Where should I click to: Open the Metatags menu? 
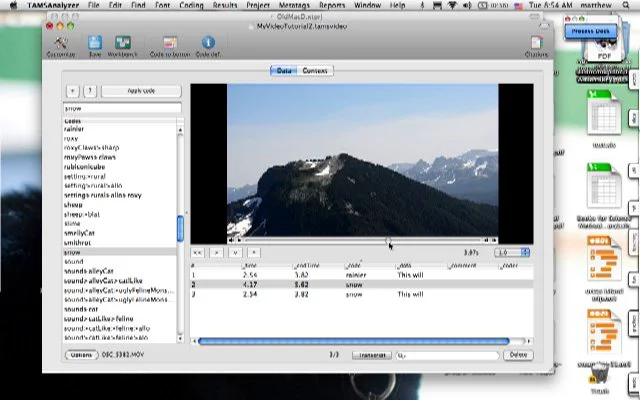click(x=295, y=5)
